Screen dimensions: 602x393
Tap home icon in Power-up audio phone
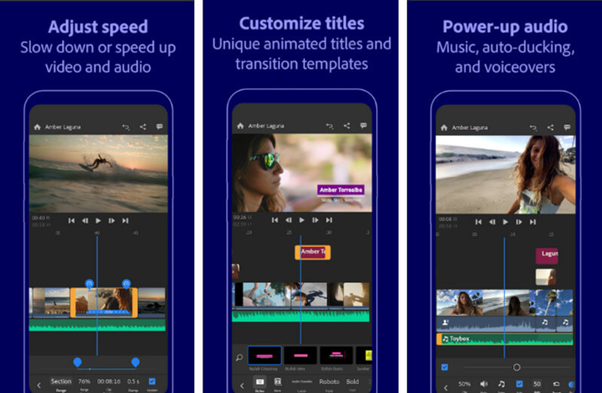[444, 128]
